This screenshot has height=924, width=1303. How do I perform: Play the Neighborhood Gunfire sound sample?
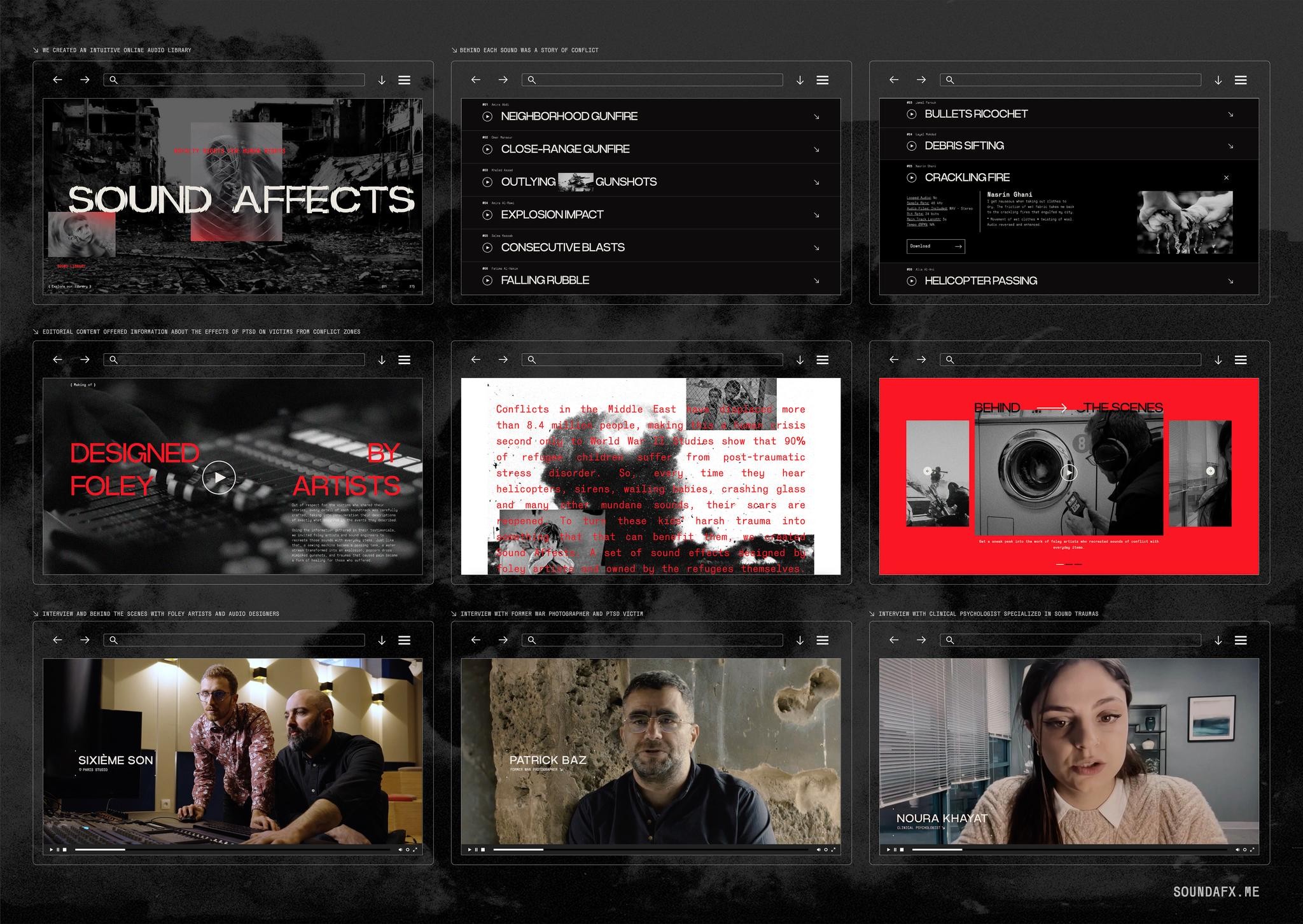(x=487, y=116)
